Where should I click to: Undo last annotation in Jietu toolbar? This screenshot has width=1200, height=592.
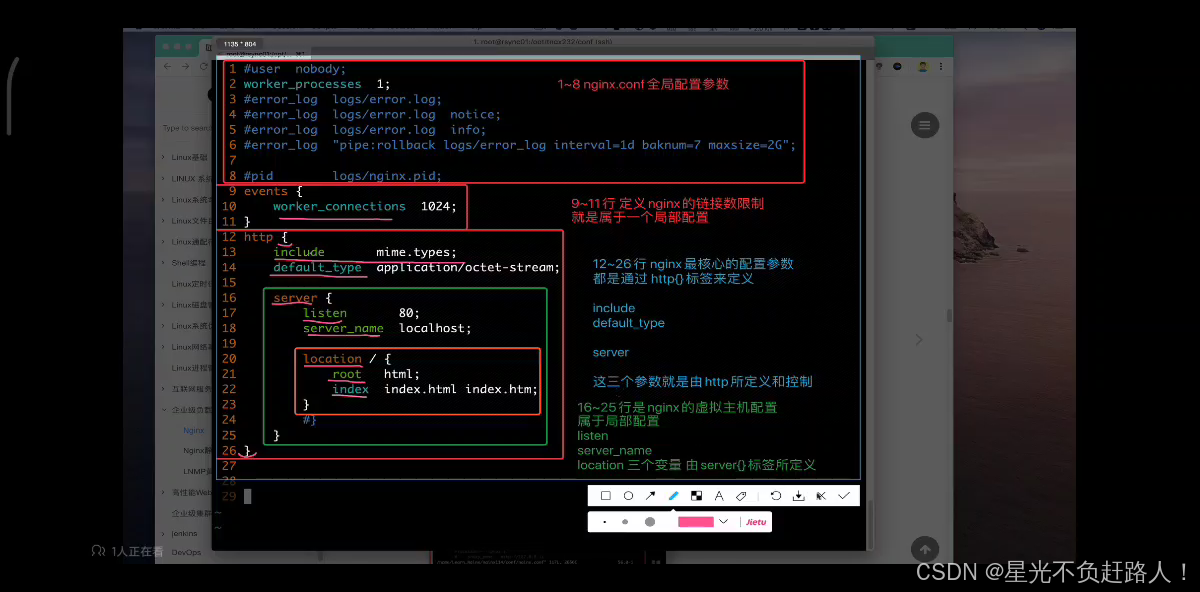(775, 495)
